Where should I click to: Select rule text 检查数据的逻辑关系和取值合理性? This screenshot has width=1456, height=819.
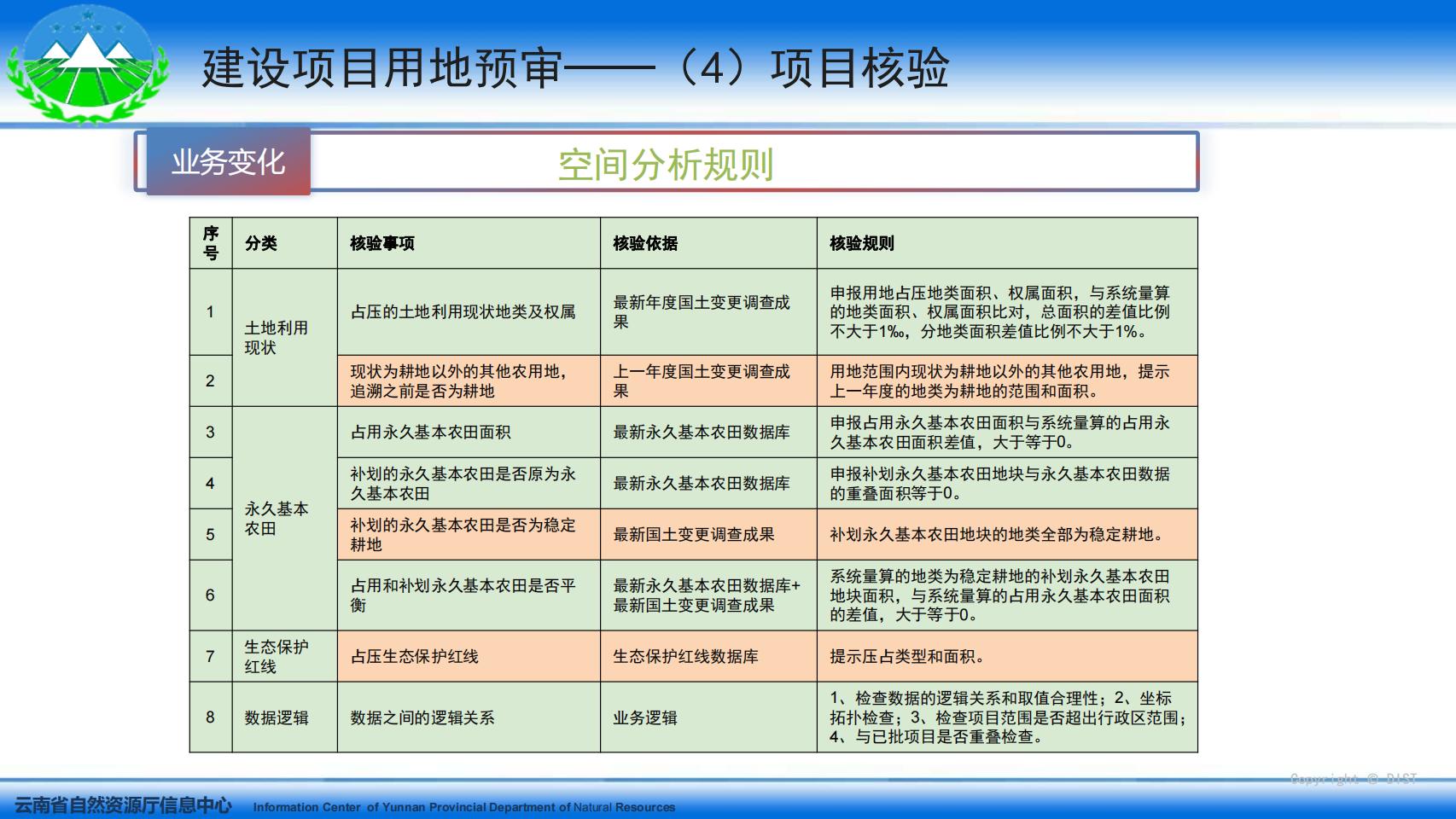[x=1007, y=717]
